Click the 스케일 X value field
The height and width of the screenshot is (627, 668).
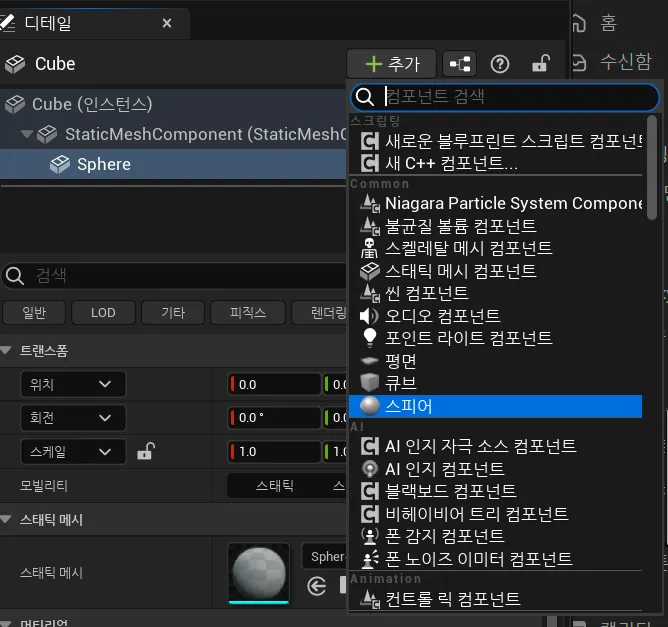[274, 452]
